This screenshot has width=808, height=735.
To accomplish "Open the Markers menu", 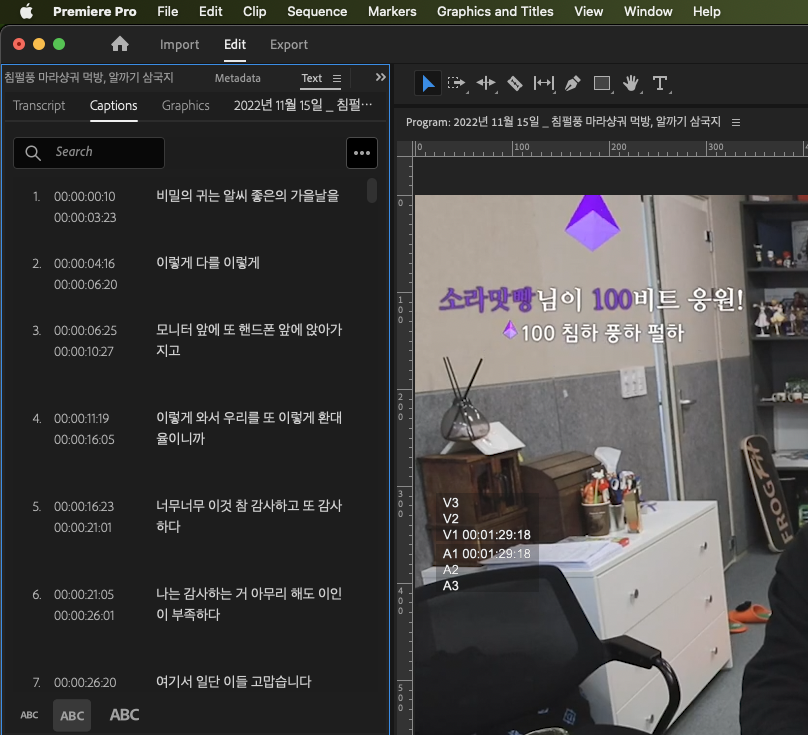I will pos(392,11).
